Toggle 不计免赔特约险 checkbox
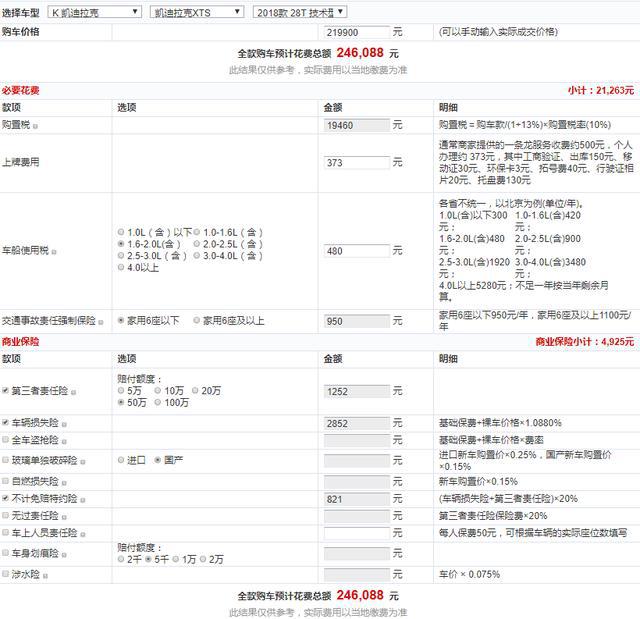This screenshot has height=619, width=640. click(x=5, y=498)
